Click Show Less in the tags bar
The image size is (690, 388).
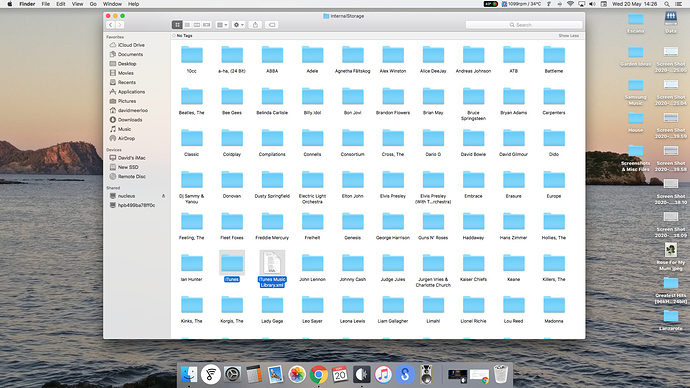tap(569, 36)
